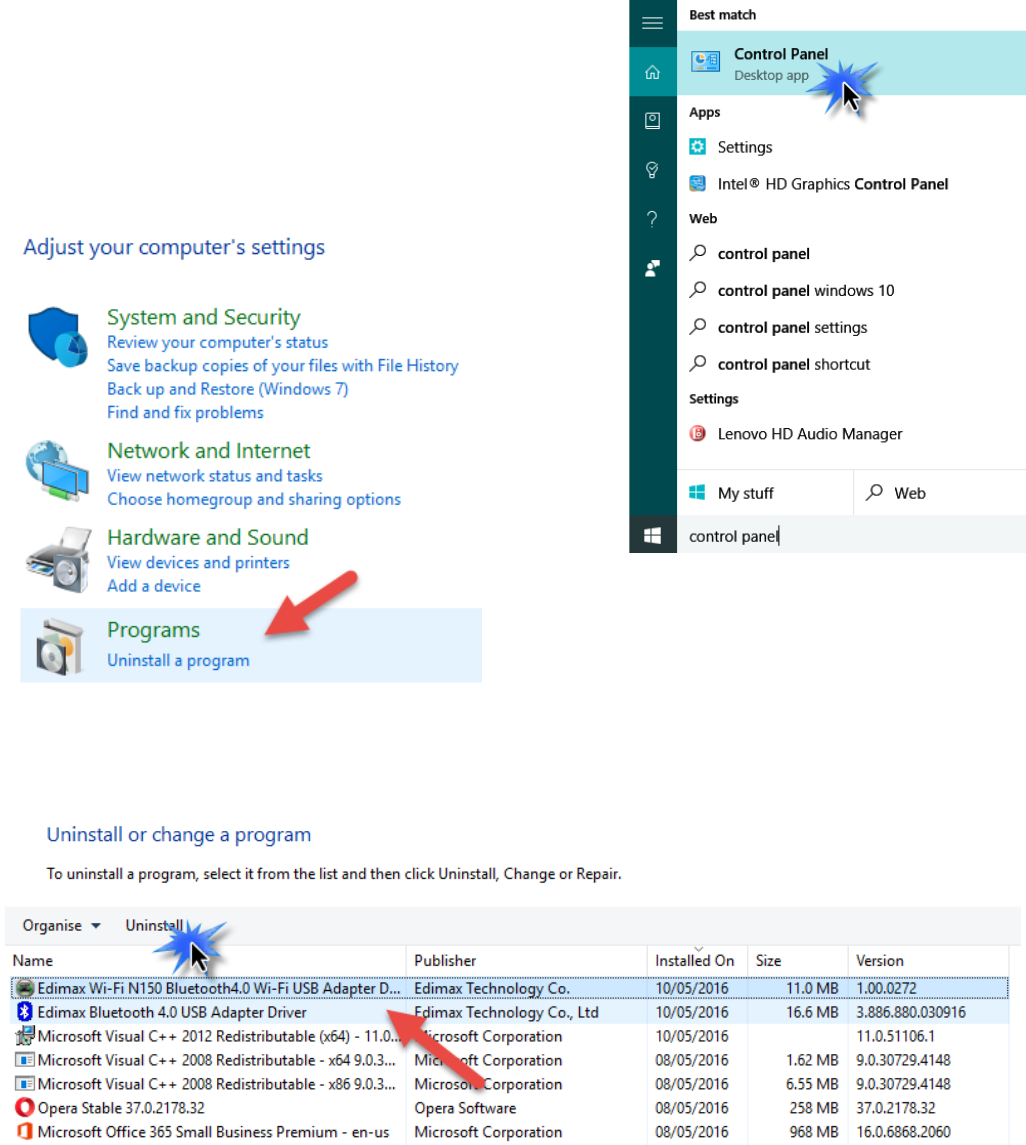This screenshot has width=1026, height=1145.
Task: Open the Organise dropdown menu
Action: click(61, 925)
